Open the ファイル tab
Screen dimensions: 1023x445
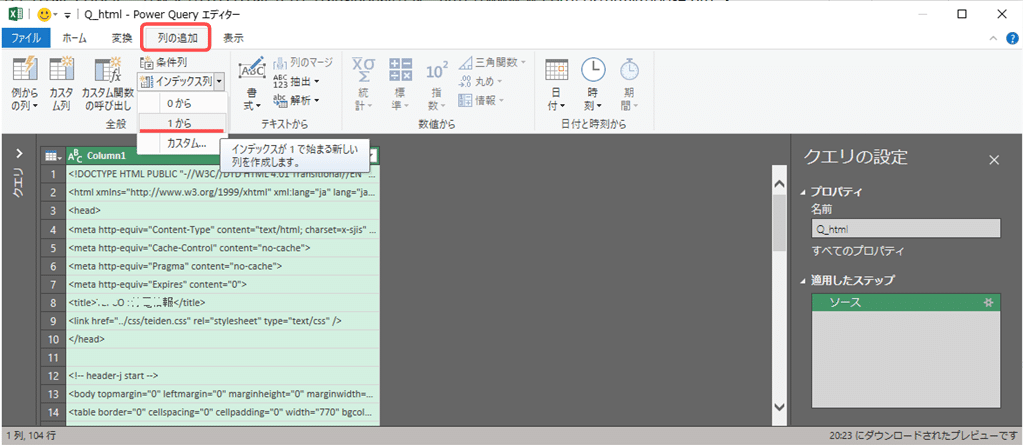[x=26, y=38]
